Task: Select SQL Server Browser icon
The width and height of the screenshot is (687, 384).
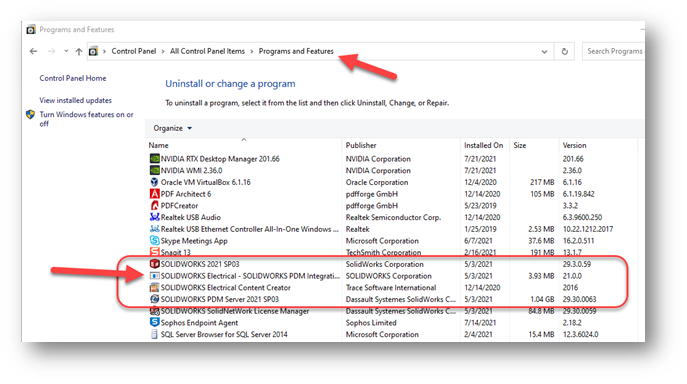Action: point(154,334)
